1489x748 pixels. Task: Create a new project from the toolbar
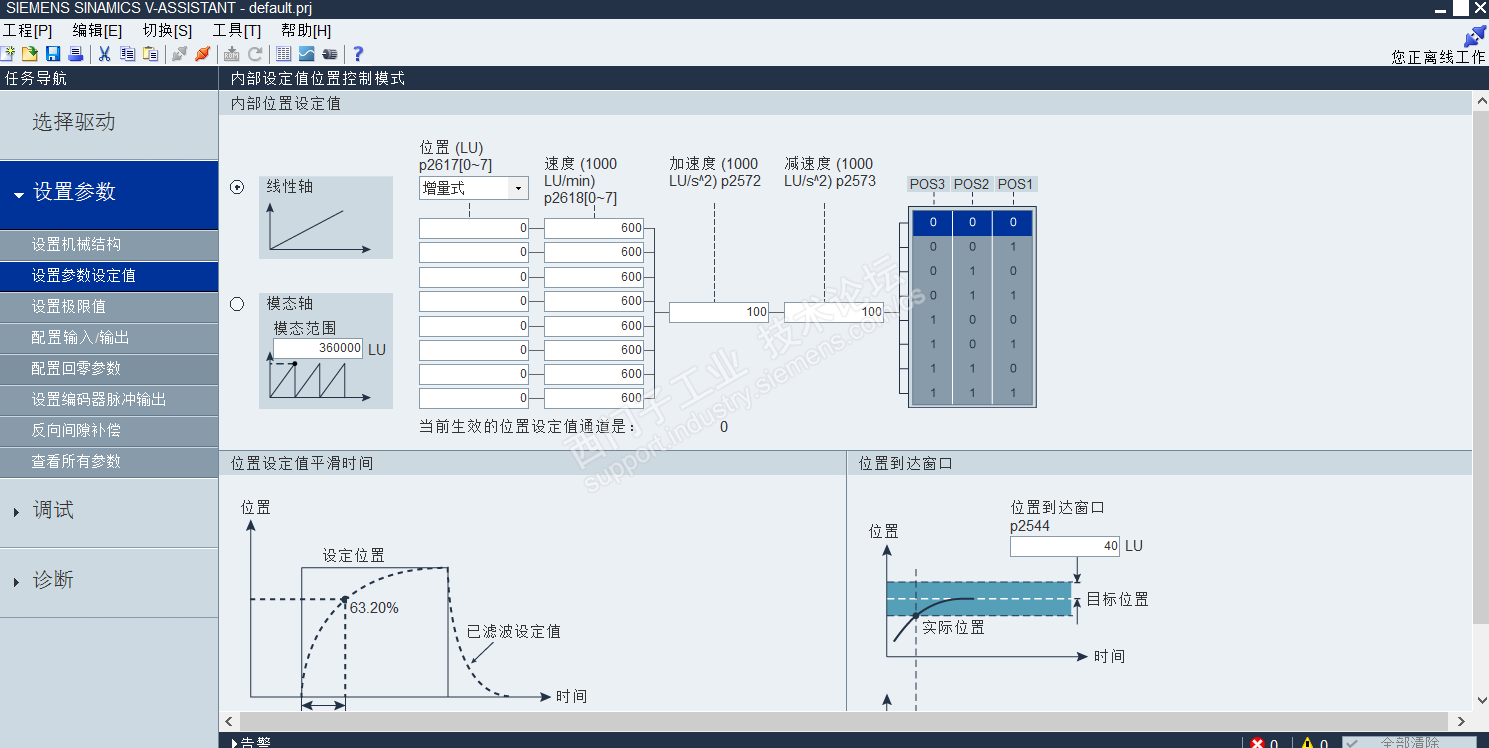[x=9, y=54]
